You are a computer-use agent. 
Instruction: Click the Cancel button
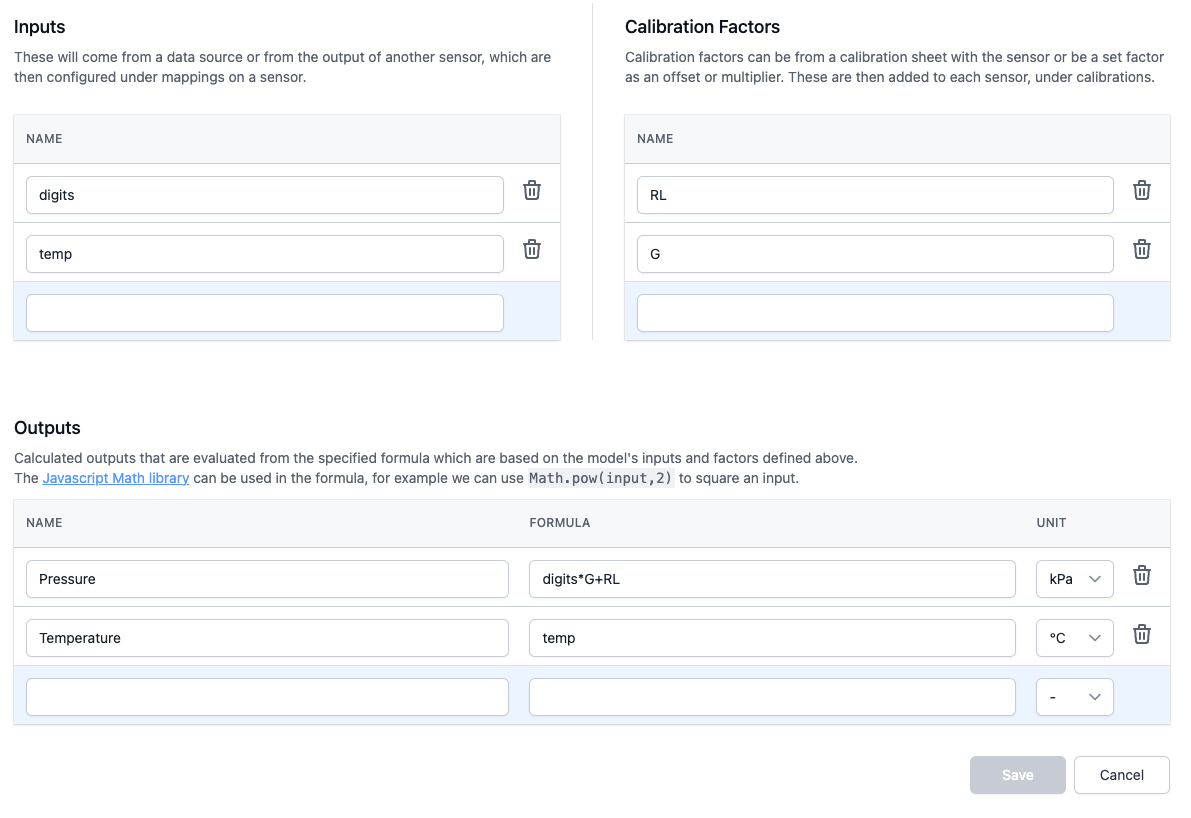1121,775
